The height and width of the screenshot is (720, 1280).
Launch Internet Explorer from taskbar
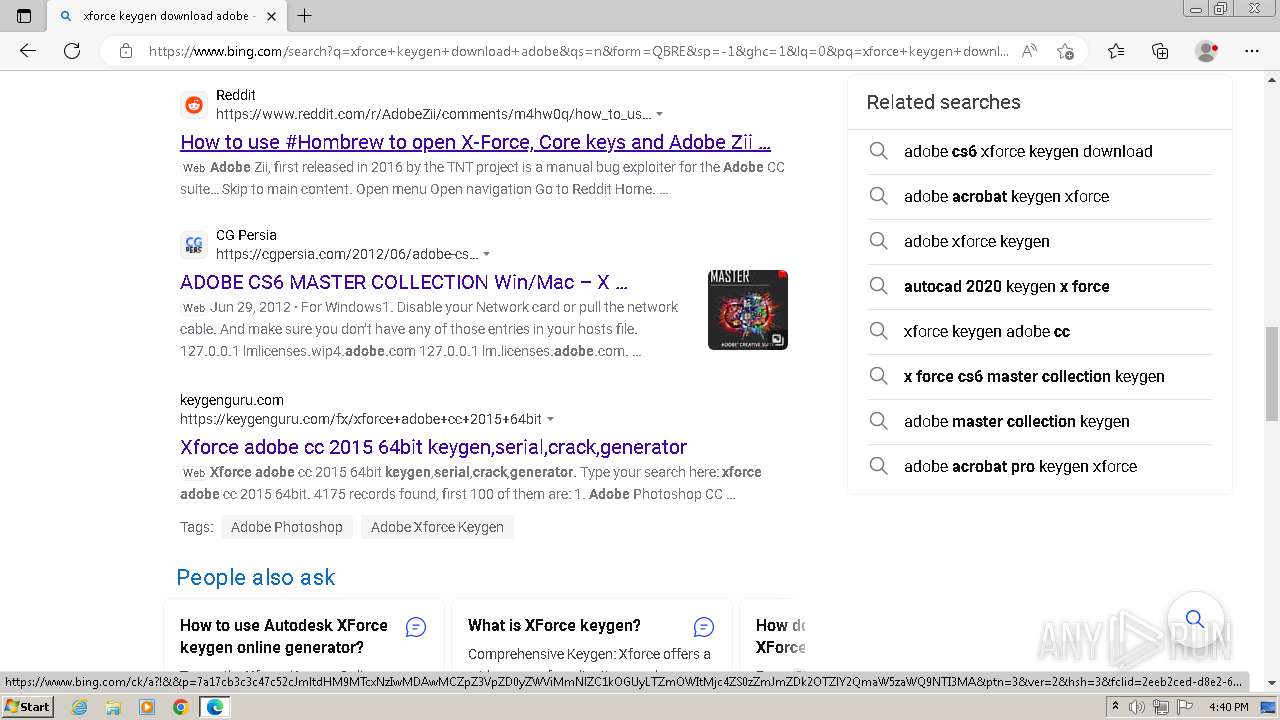[80, 707]
